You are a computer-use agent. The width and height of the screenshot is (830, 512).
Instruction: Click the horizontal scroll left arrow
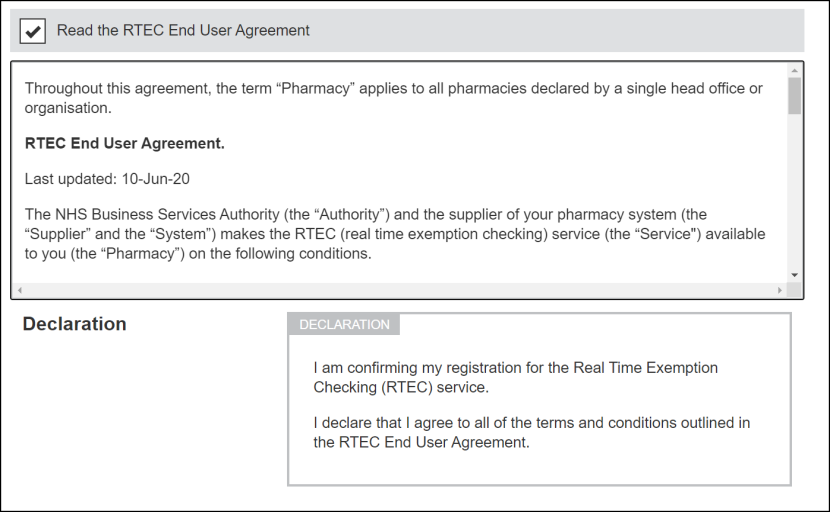click(19, 290)
